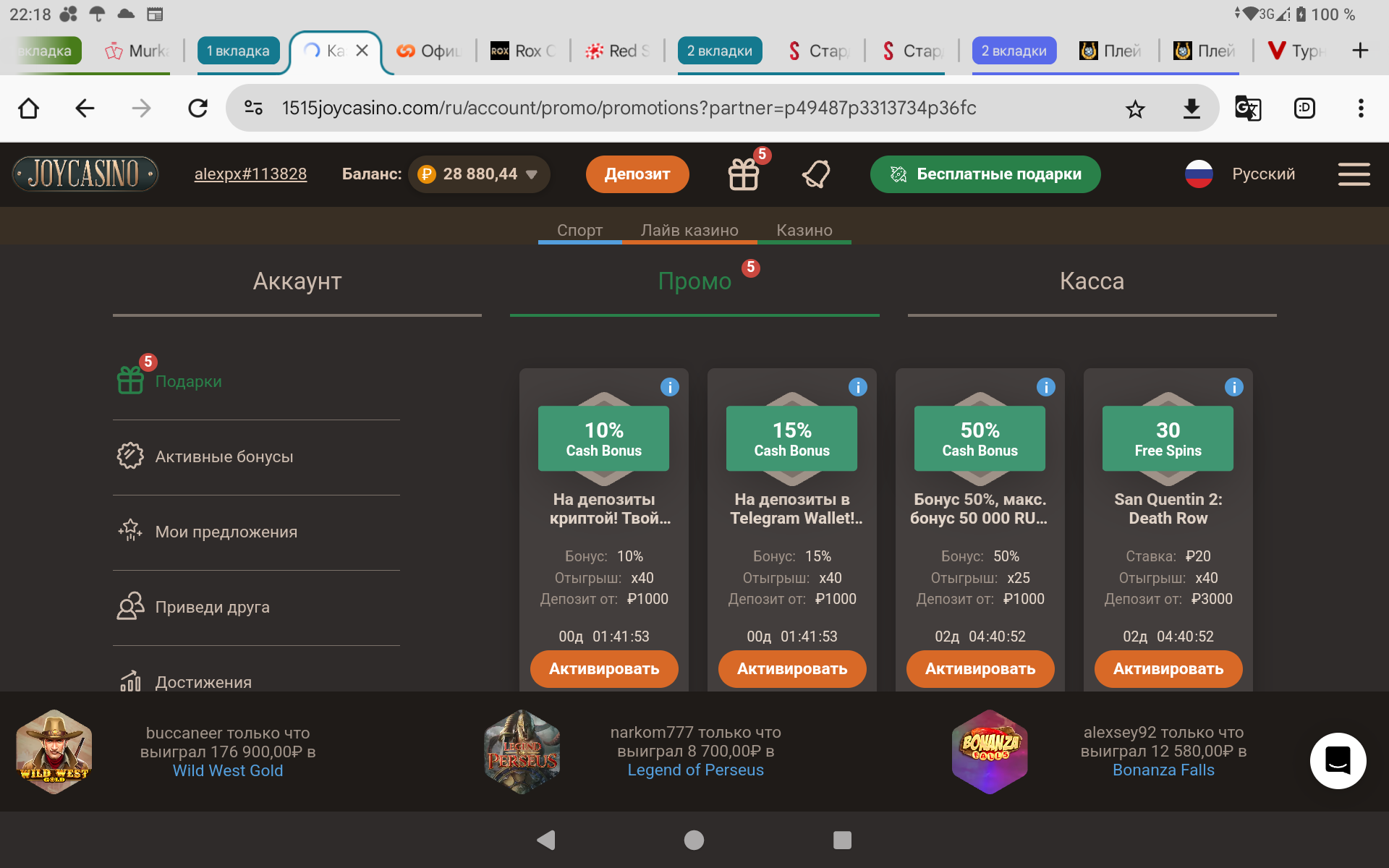Open the Wild West Gold game link
1389x868 pixels.
tap(228, 771)
